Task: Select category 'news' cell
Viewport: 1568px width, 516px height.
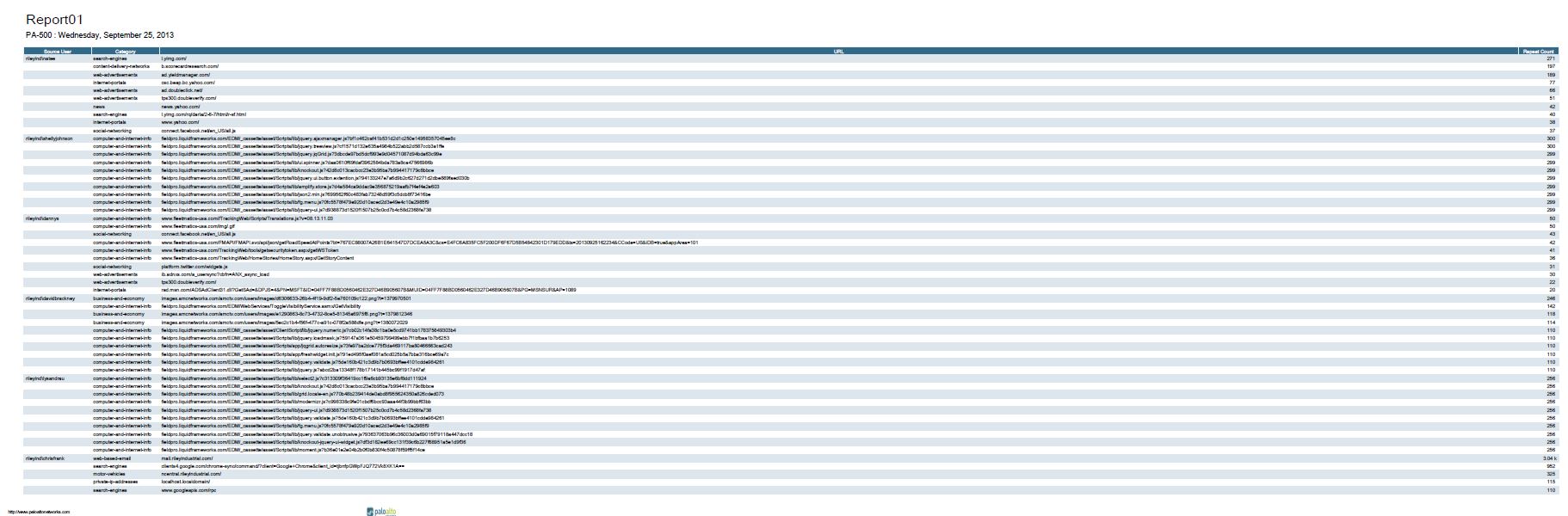Action: coord(99,107)
